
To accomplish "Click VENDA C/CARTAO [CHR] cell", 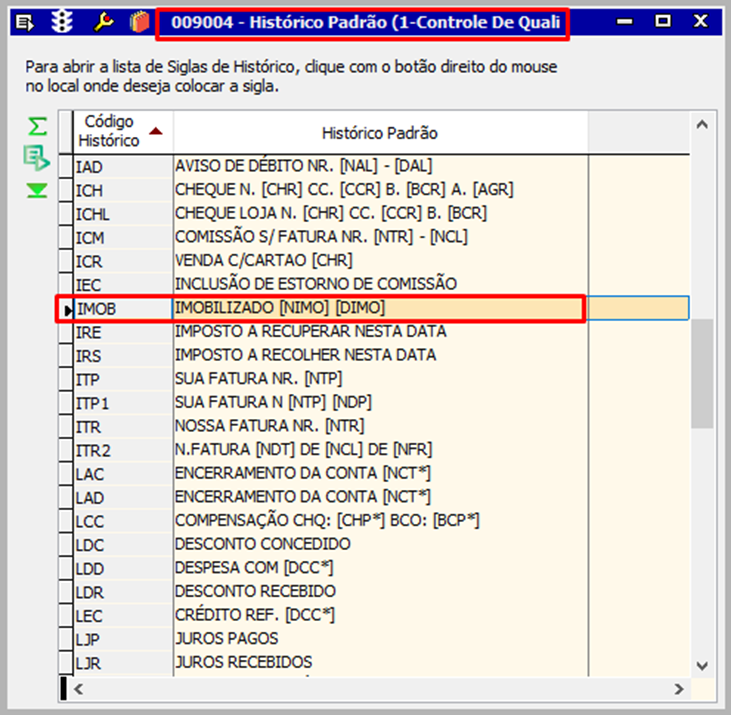I will click(380, 261).
